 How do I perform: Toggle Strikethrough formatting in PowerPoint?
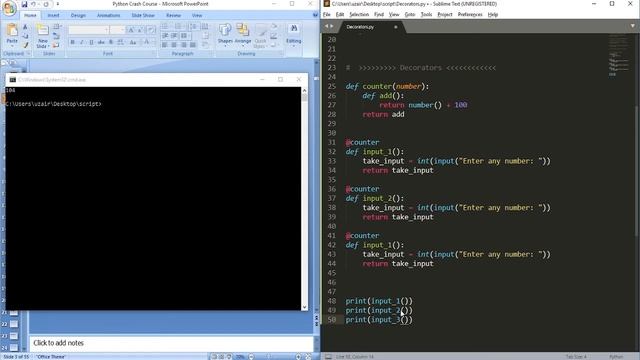coord(101,42)
